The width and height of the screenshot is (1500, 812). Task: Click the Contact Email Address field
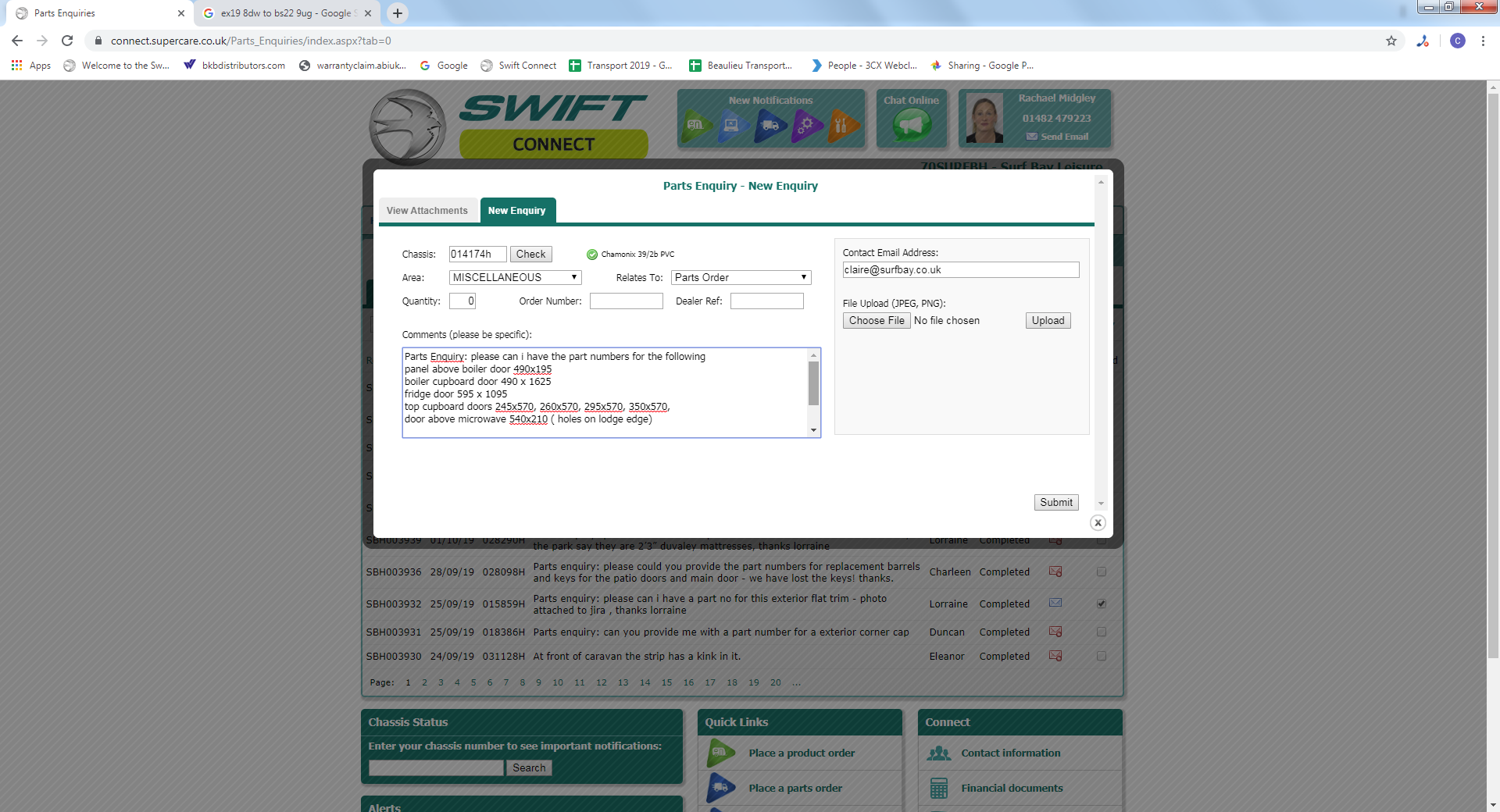[x=961, y=269]
